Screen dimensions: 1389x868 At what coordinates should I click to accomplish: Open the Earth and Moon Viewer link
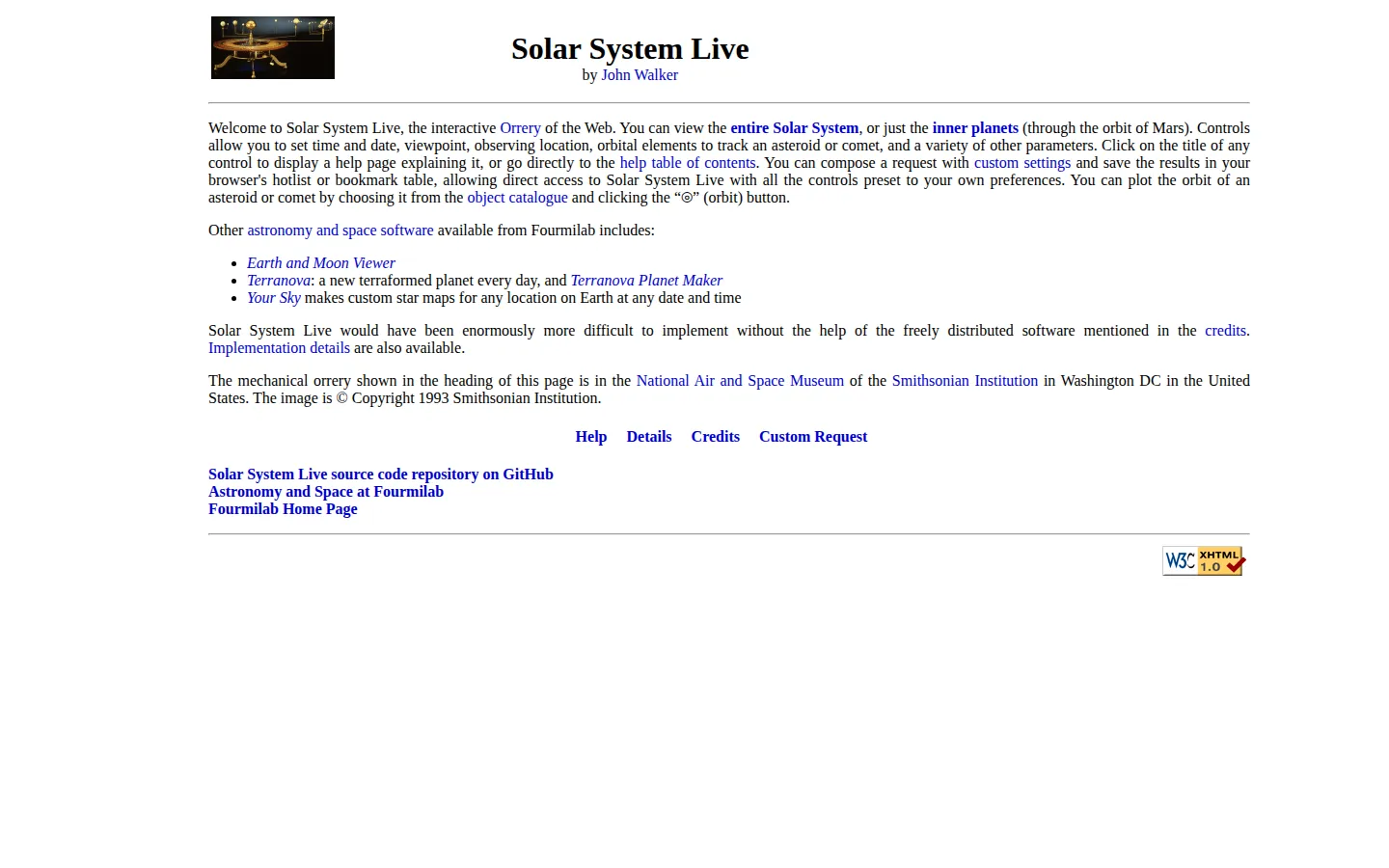click(x=321, y=263)
